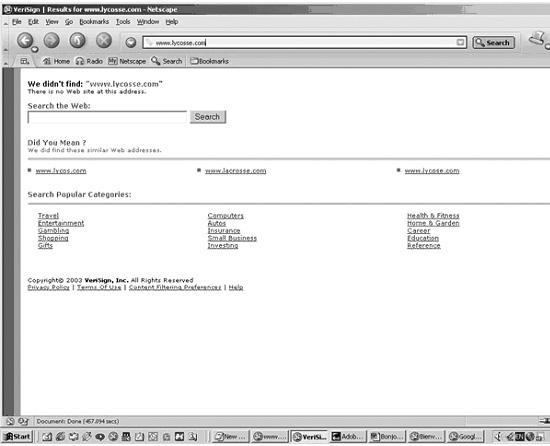Open the Entertainment category link
The height and width of the screenshot is (446, 550).
pyautogui.click(x=61, y=223)
